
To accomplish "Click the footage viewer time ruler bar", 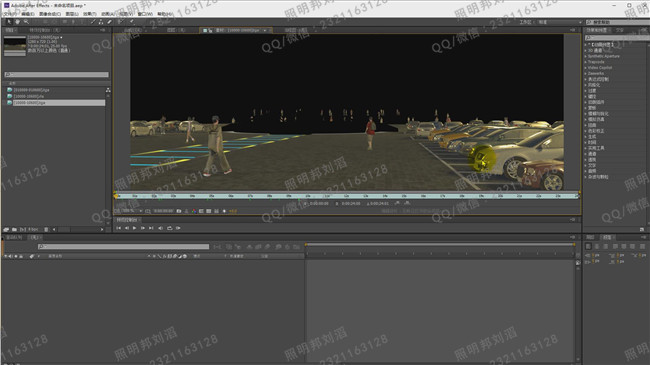I will 347,196.
